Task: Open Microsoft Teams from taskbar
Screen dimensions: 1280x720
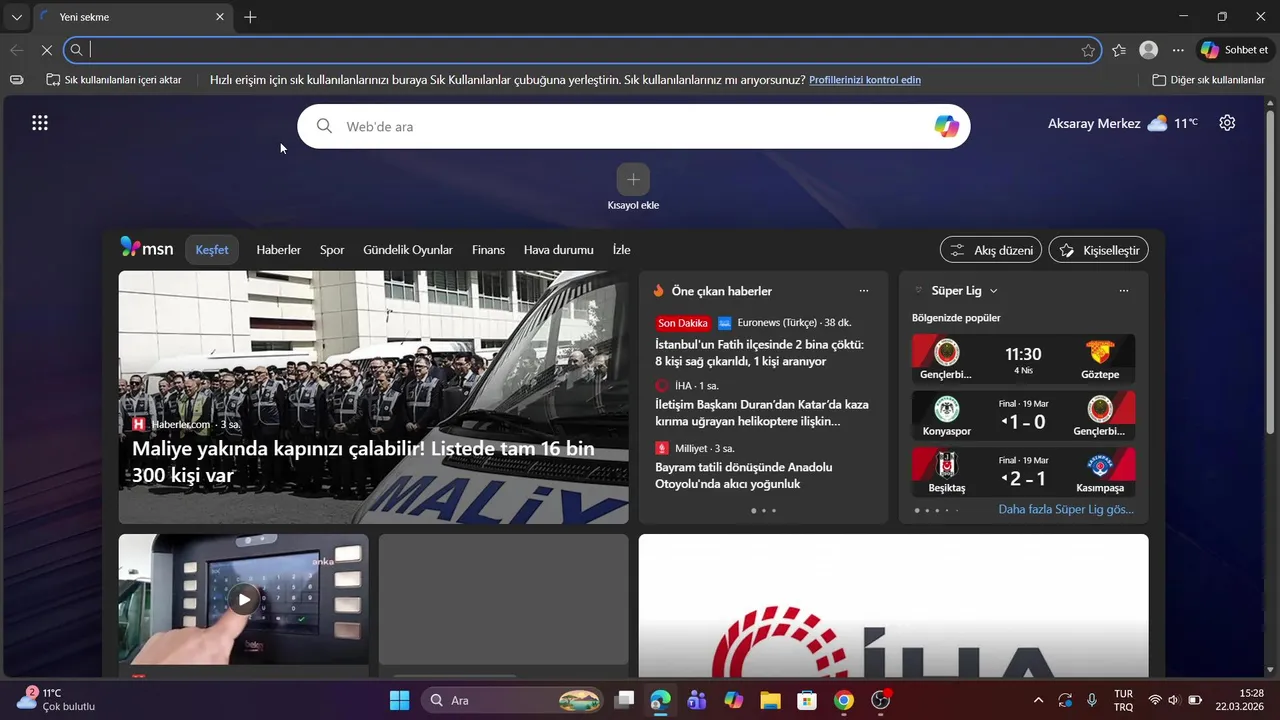Action: point(697,700)
